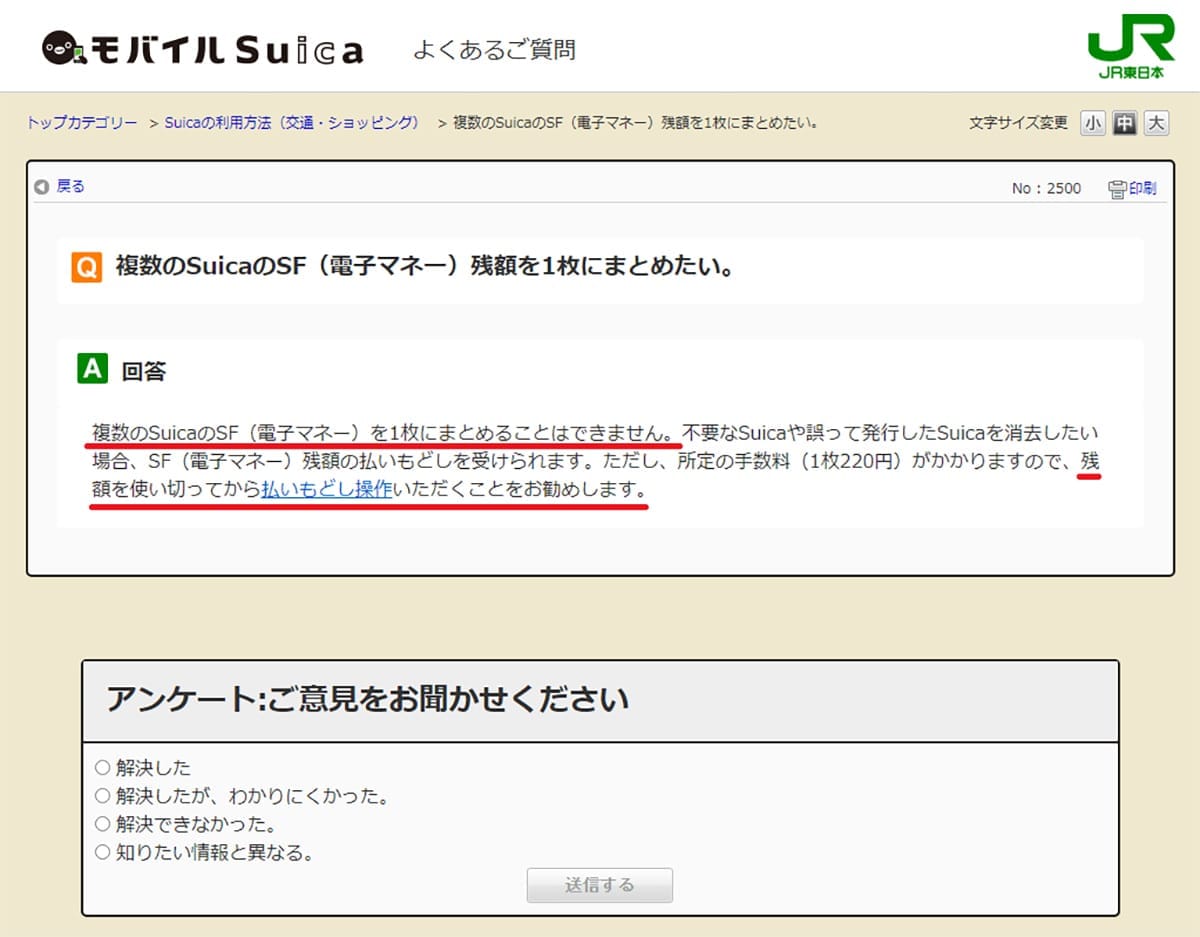The height and width of the screenshot is (937, 1200).
Task: Click the No：2500 article number
Action: click(x=1046, y=188)
